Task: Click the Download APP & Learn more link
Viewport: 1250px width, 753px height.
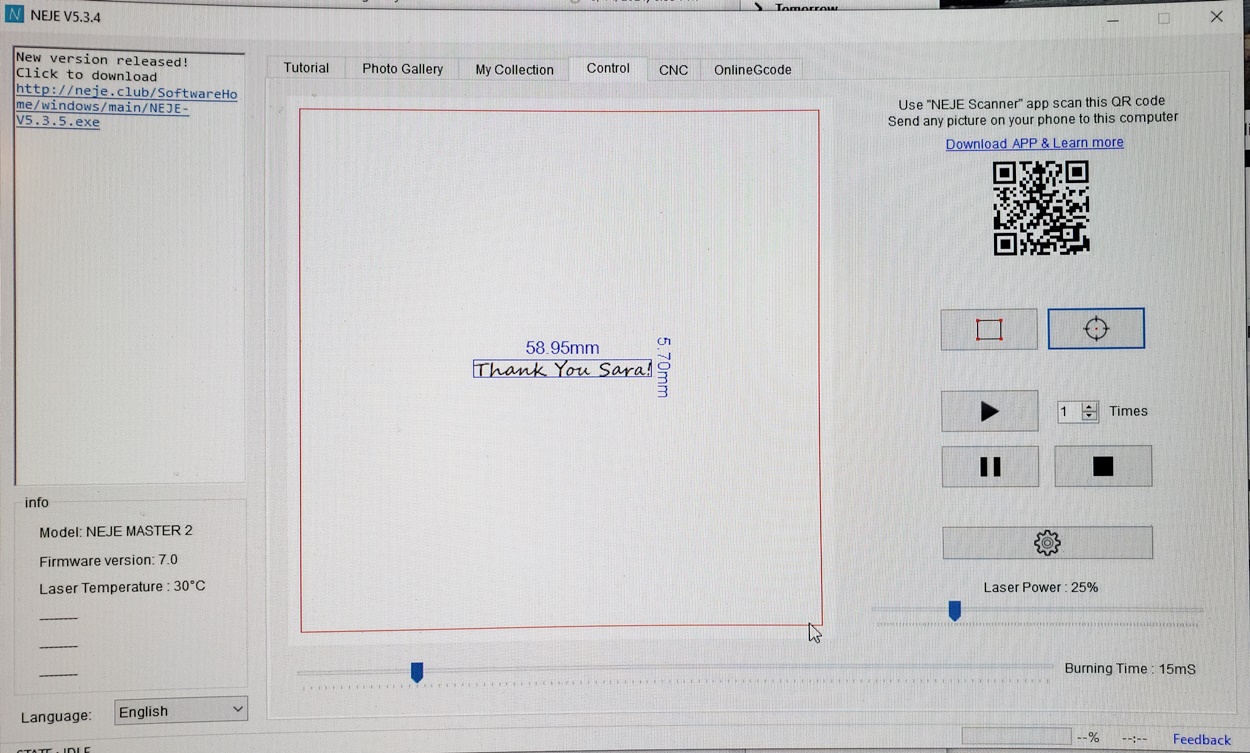Action: tap(1034, 143)
